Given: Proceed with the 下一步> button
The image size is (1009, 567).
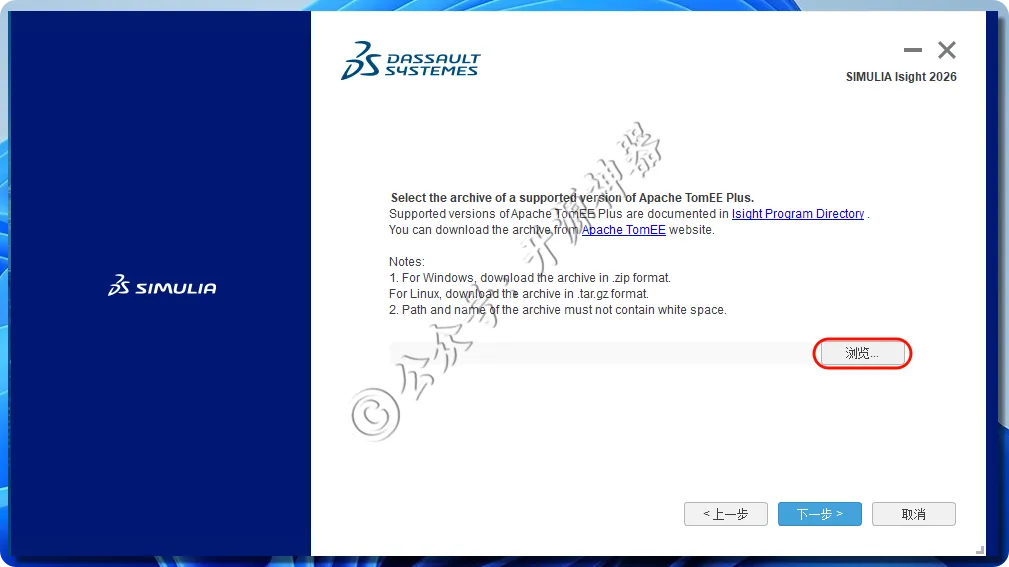Looking at the screenshot, I should pyautogui.click(x=819, y=514).
